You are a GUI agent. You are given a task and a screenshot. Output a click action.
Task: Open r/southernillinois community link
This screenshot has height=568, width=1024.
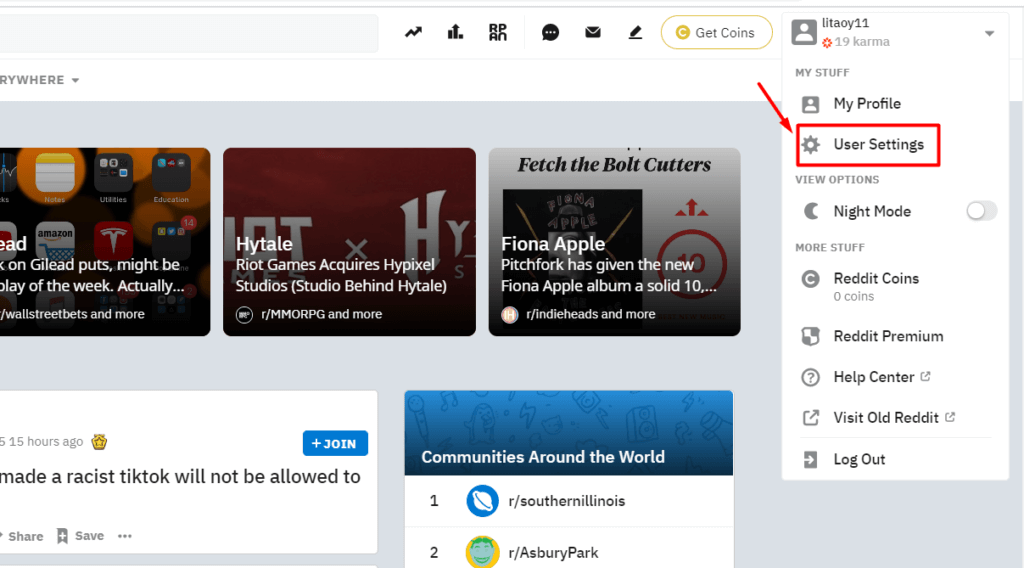point(566,501)
